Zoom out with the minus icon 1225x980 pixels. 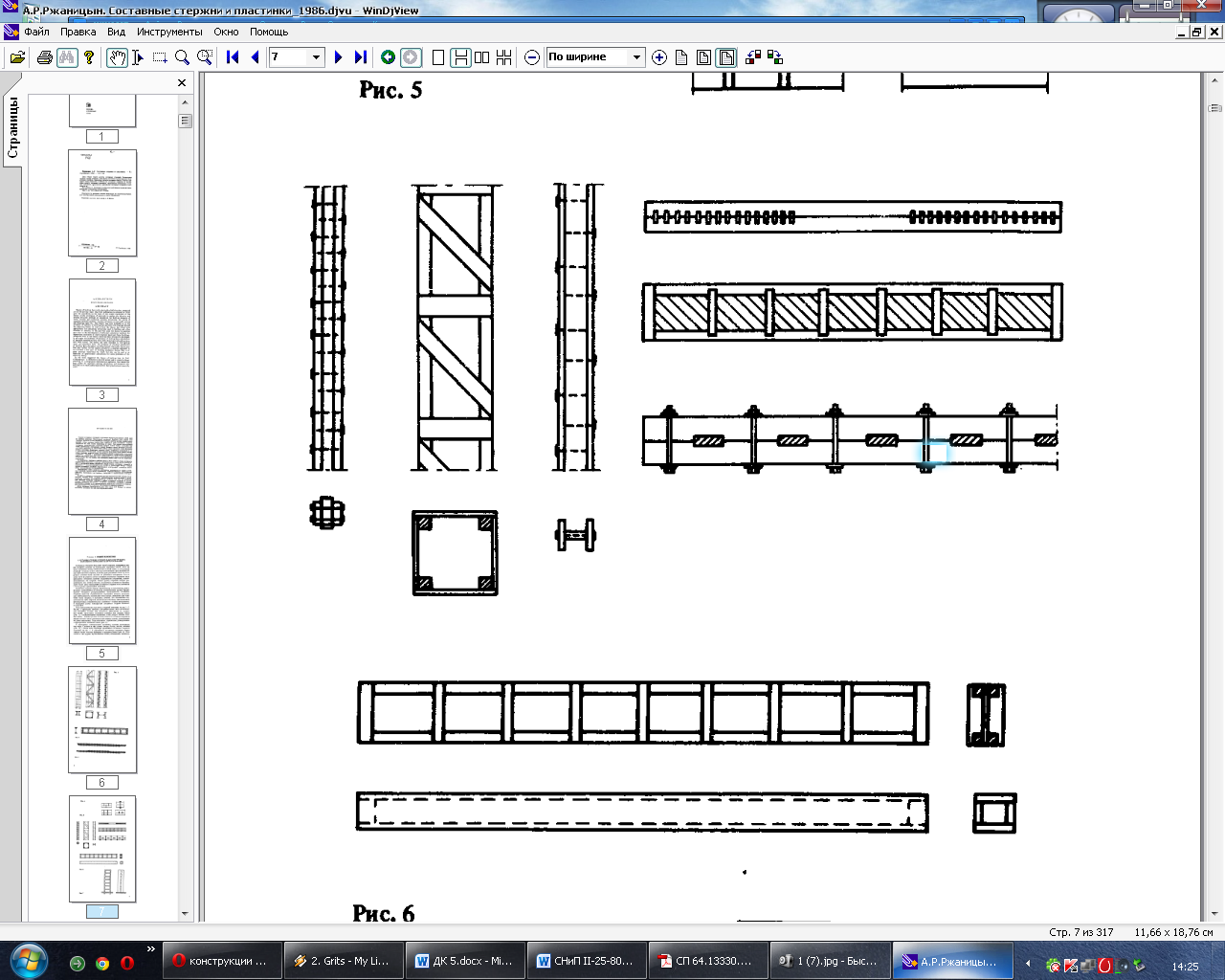pos(532,57)
